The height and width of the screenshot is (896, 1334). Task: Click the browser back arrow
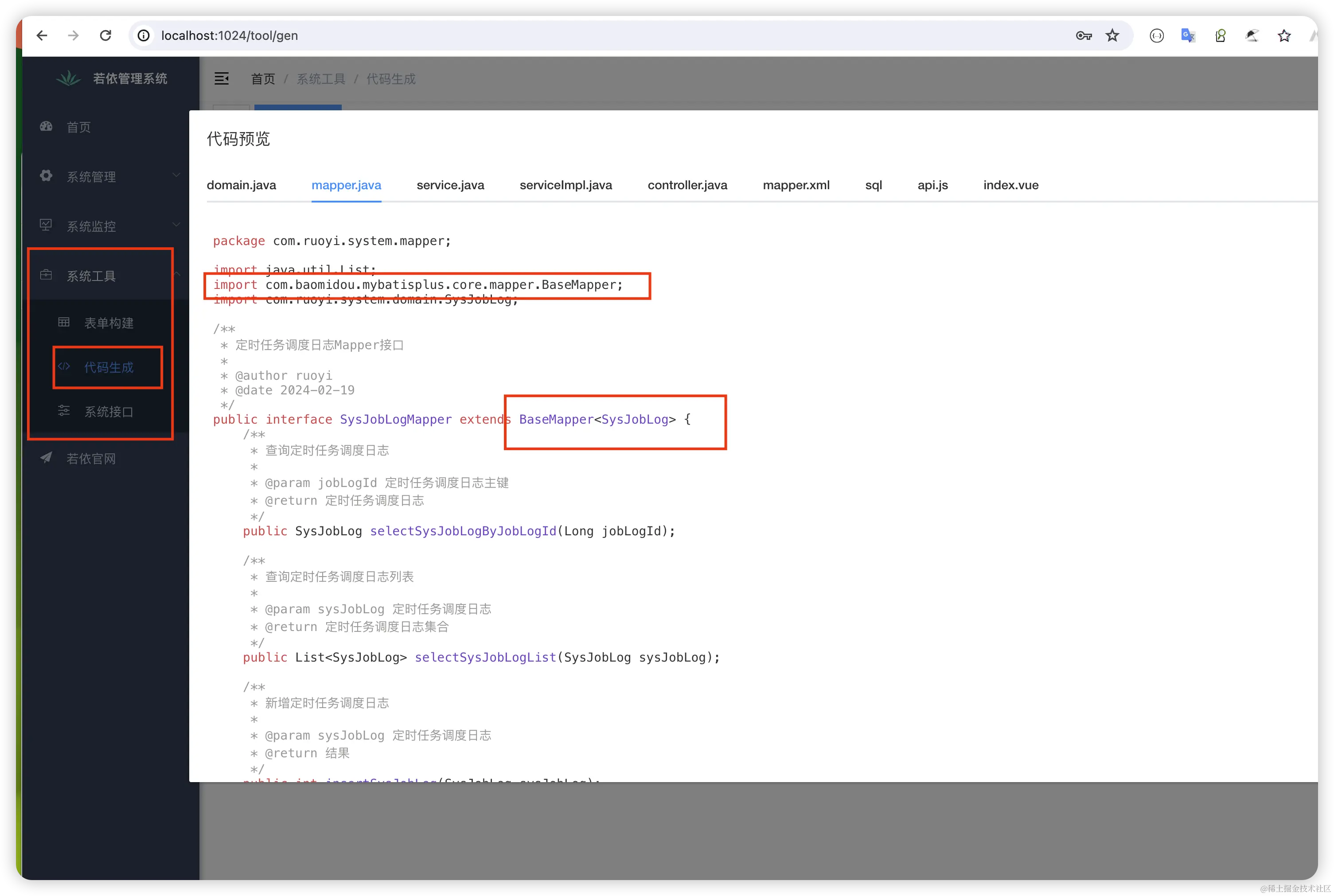42,35
